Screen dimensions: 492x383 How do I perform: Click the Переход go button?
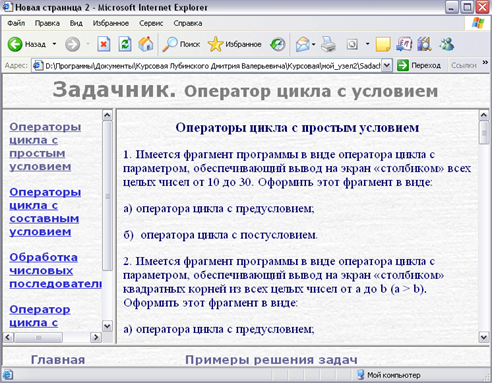(419, 65)
